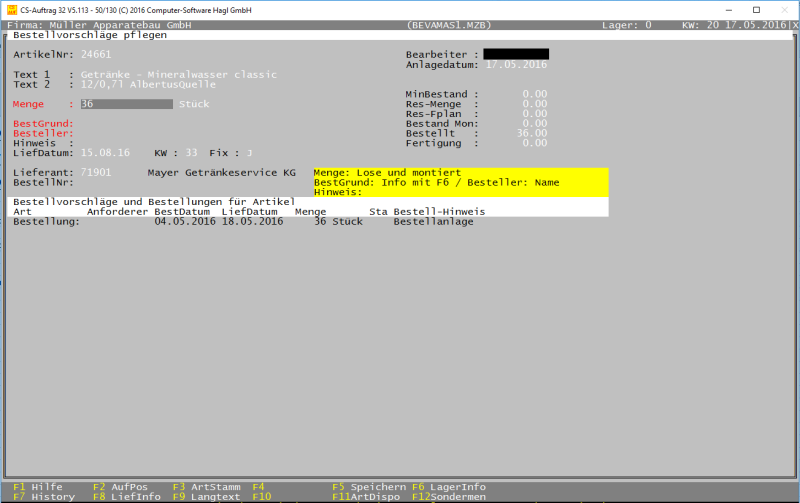Click the Lieferant number 71901

96,173
